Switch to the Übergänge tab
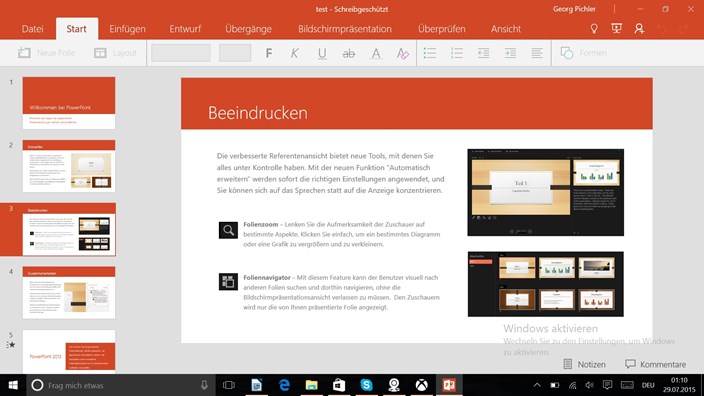 click(x=248, y=29)
